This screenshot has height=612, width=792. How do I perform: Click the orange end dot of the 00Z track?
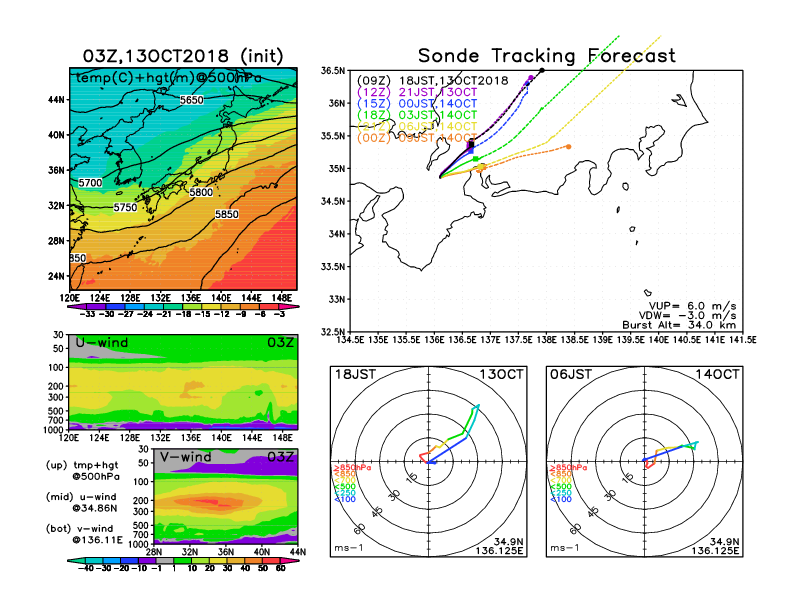(x=569, y=147)
